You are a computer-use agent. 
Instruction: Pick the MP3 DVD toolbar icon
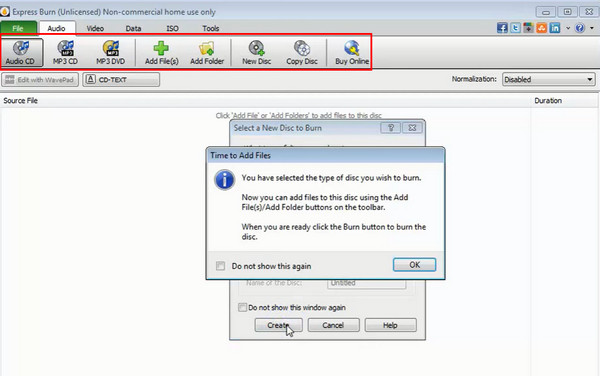click(x=111, y=52)
